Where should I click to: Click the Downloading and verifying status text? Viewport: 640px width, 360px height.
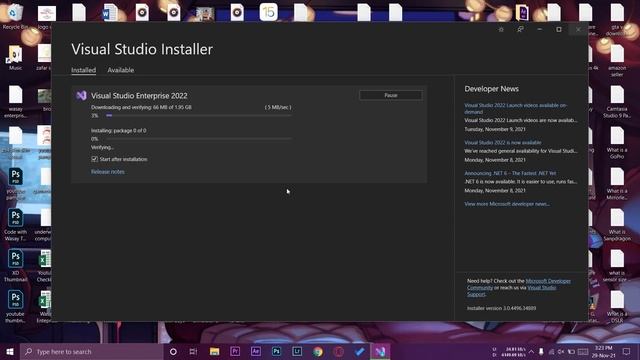(x=141, y=107)
